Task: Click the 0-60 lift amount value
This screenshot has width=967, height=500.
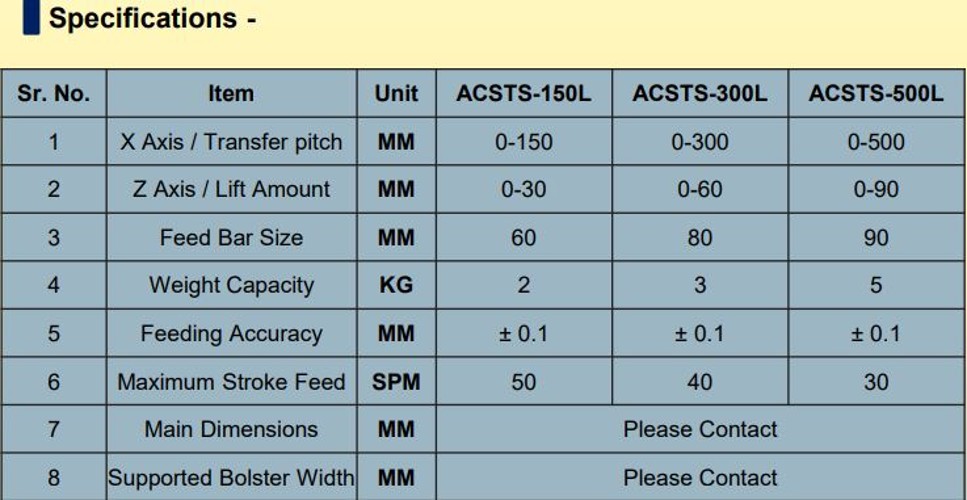Action: coord(700,189)
